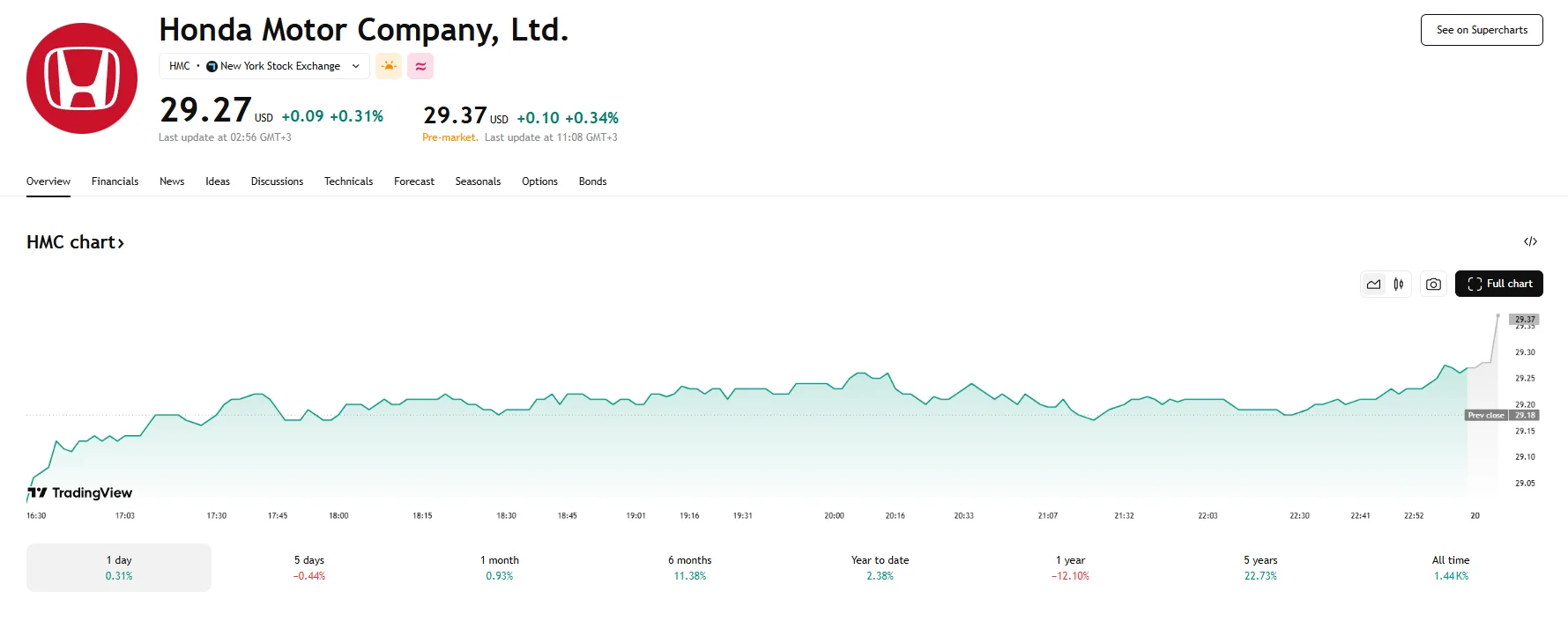Enable the All time chart range

tap(1451, 566)
